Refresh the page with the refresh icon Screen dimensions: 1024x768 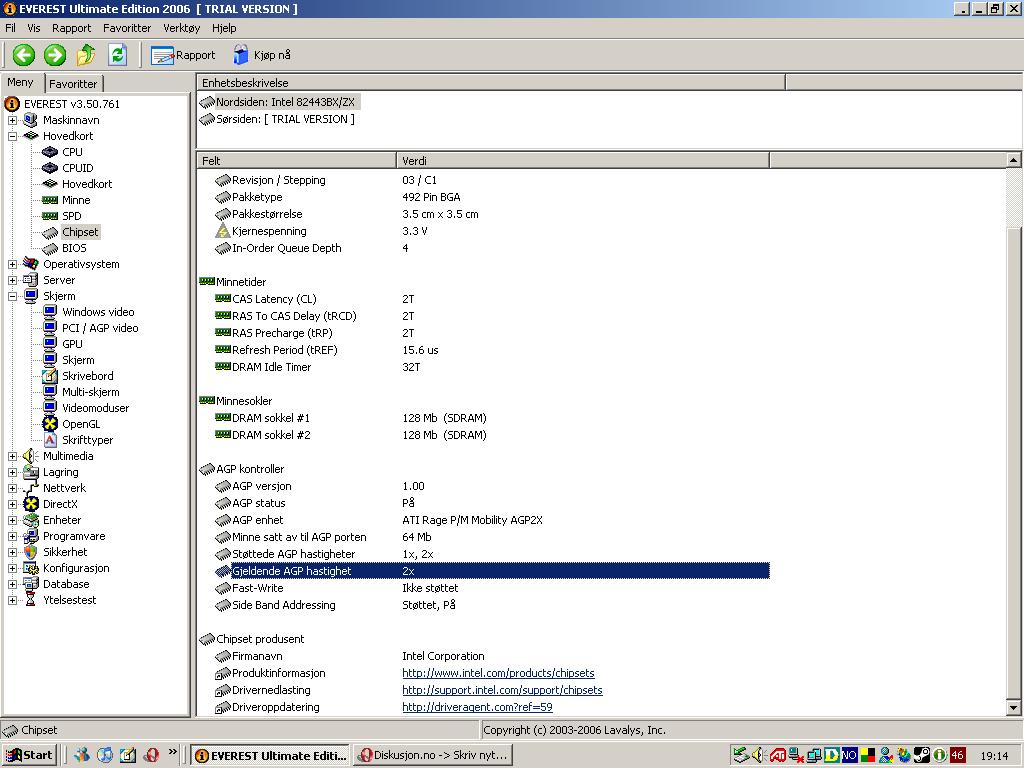118,55
